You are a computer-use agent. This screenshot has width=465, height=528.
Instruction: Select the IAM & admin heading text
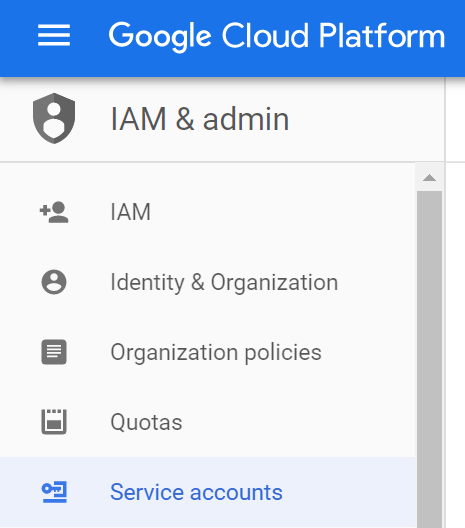click(x=200, y=119)
